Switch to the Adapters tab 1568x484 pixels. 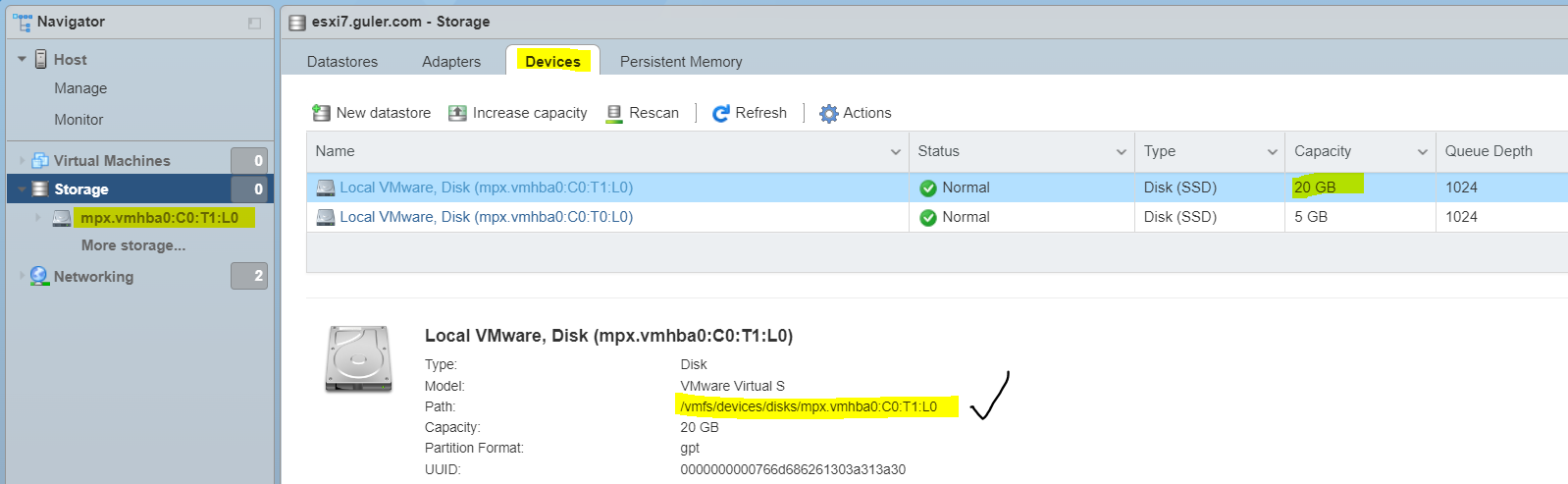pyautogui.click(x=451, y=61)
